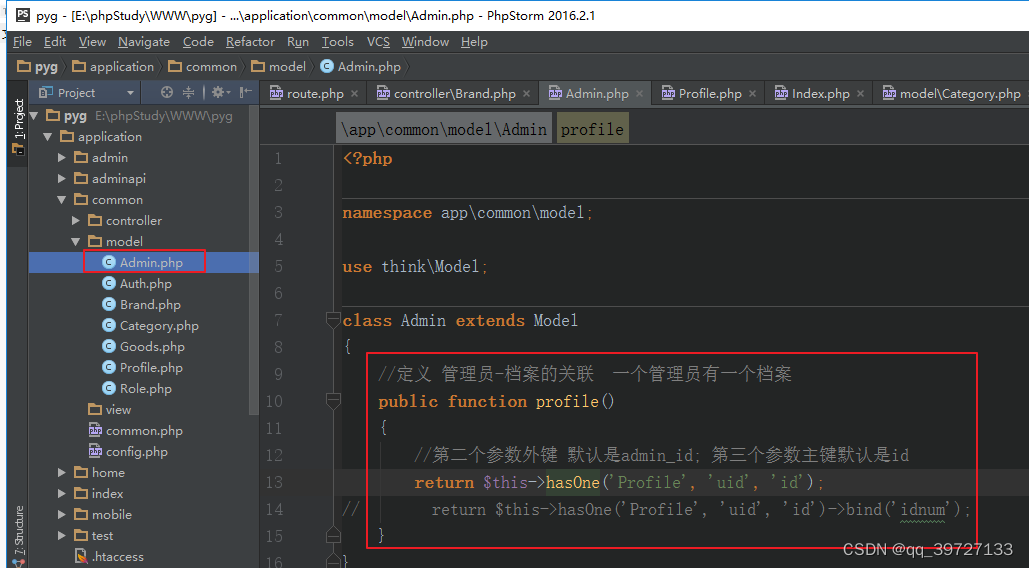Click model in the breadcrumb bar
1029x568 pixels.
tap(278, 67)
